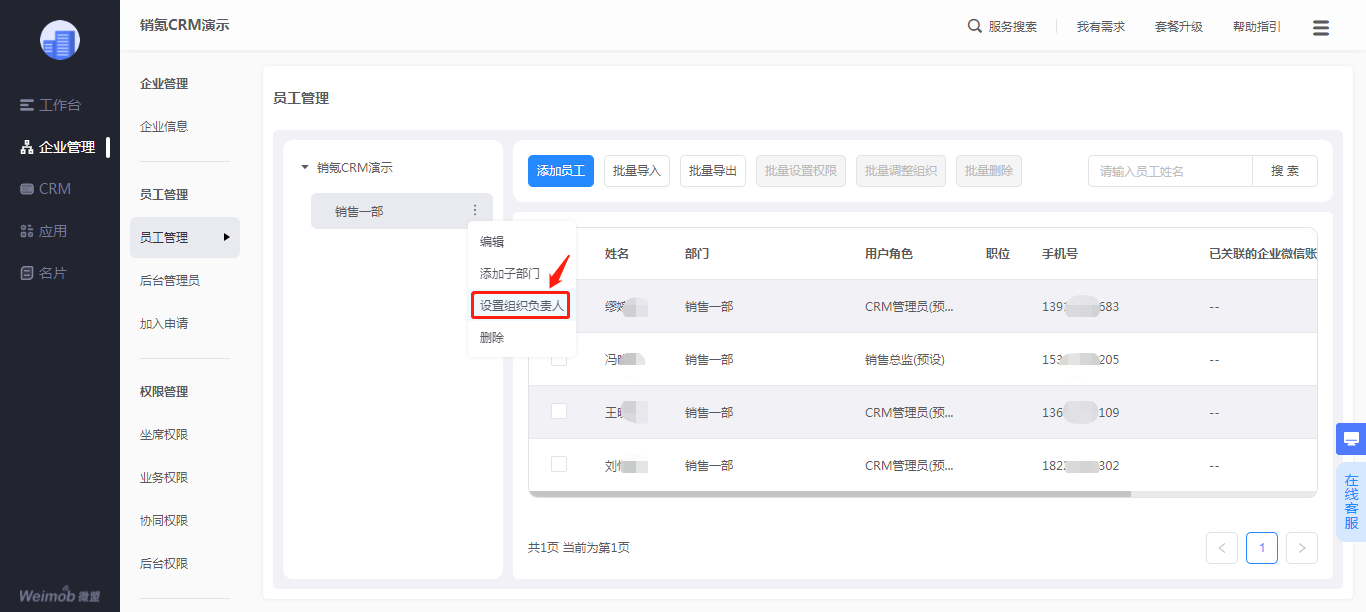Open 企业信息 in the secondary menu

click(164, 127)
